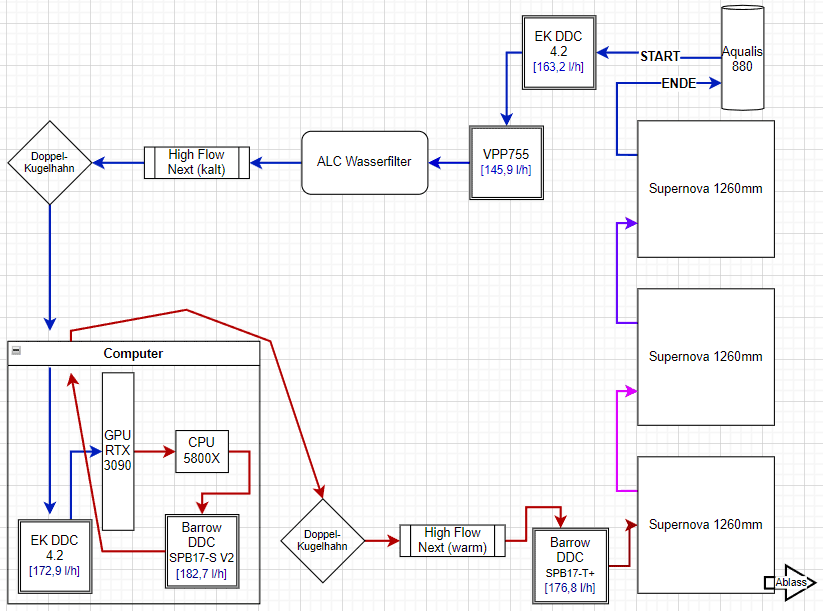Click the 182,7 l/h flow value
Image resolution: width=823 pixels, height=611 pixels.
[201, 574]
